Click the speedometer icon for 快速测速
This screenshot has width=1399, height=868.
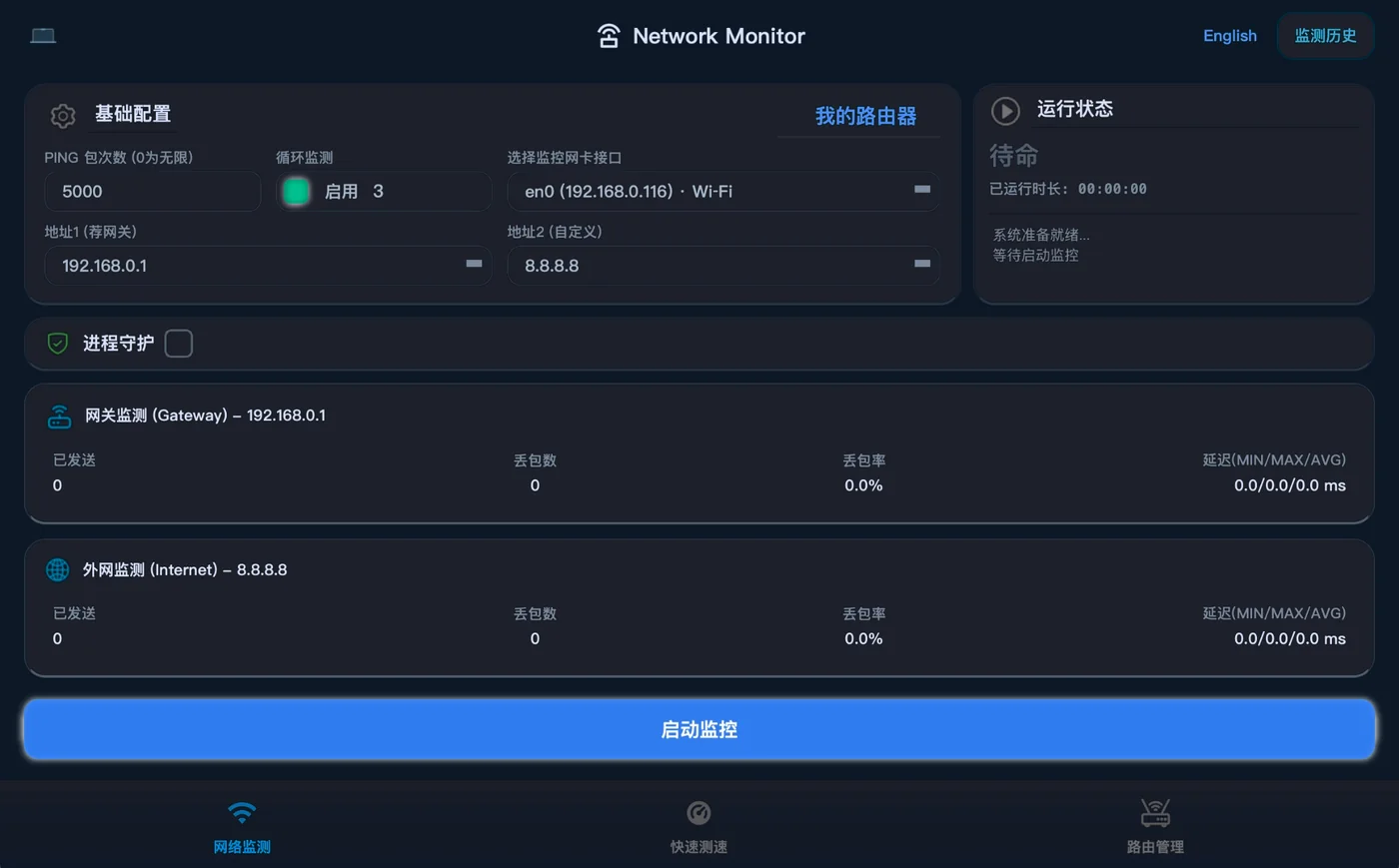699,813
